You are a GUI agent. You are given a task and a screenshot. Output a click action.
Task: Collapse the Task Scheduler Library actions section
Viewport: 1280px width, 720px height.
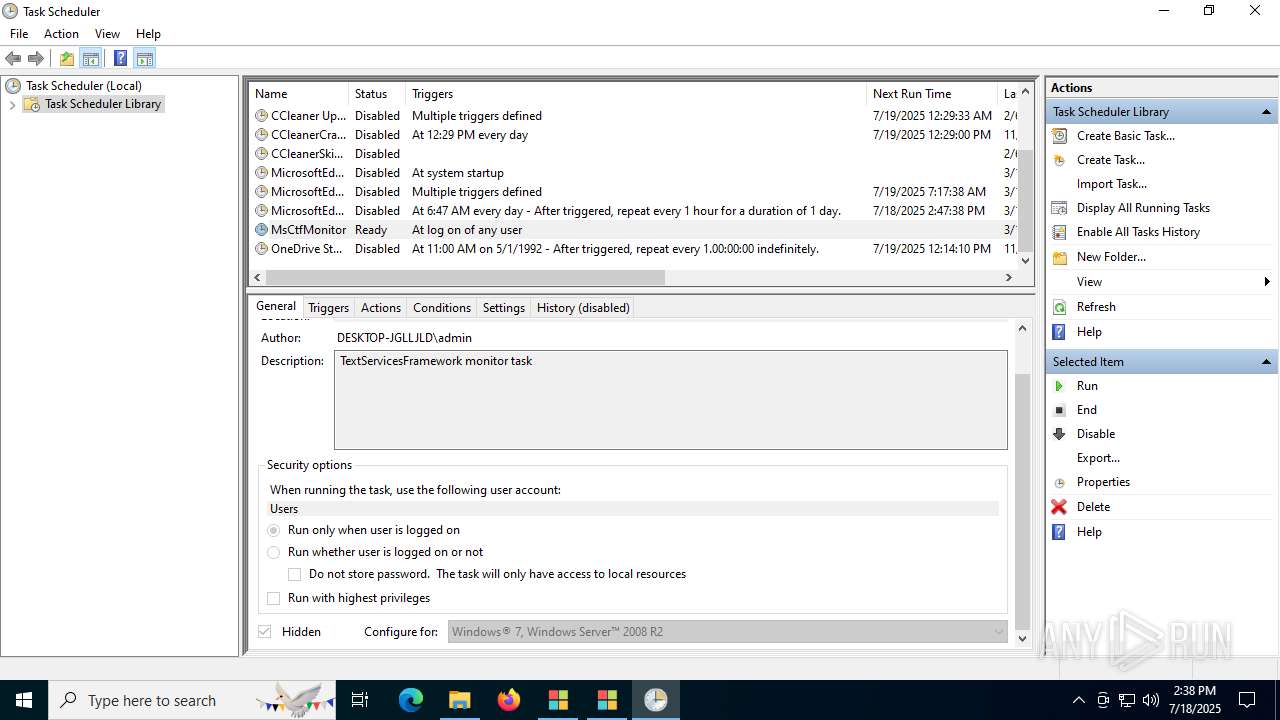[1266, 112]
